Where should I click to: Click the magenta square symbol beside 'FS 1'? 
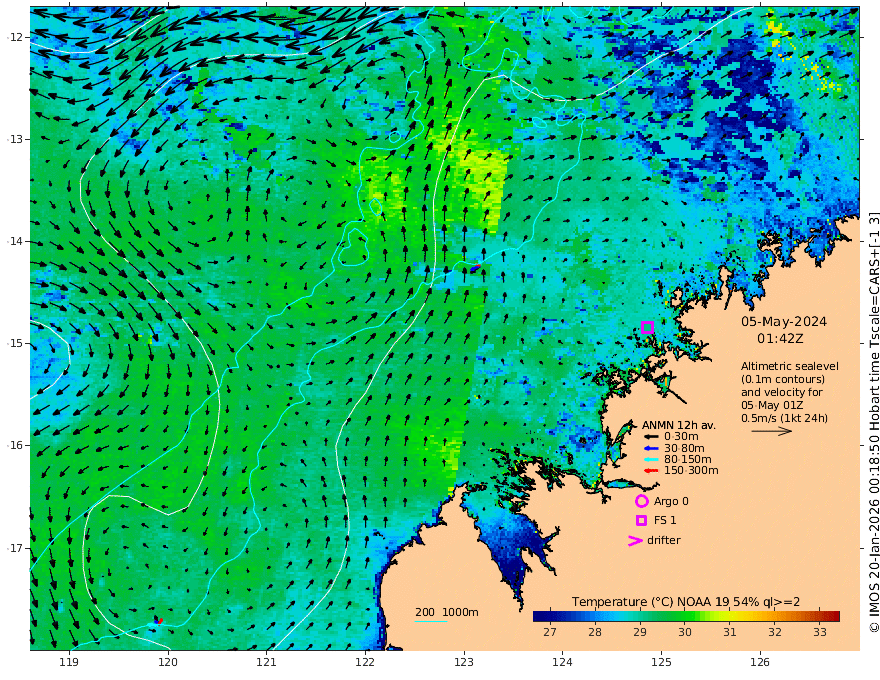coord(641,521)
